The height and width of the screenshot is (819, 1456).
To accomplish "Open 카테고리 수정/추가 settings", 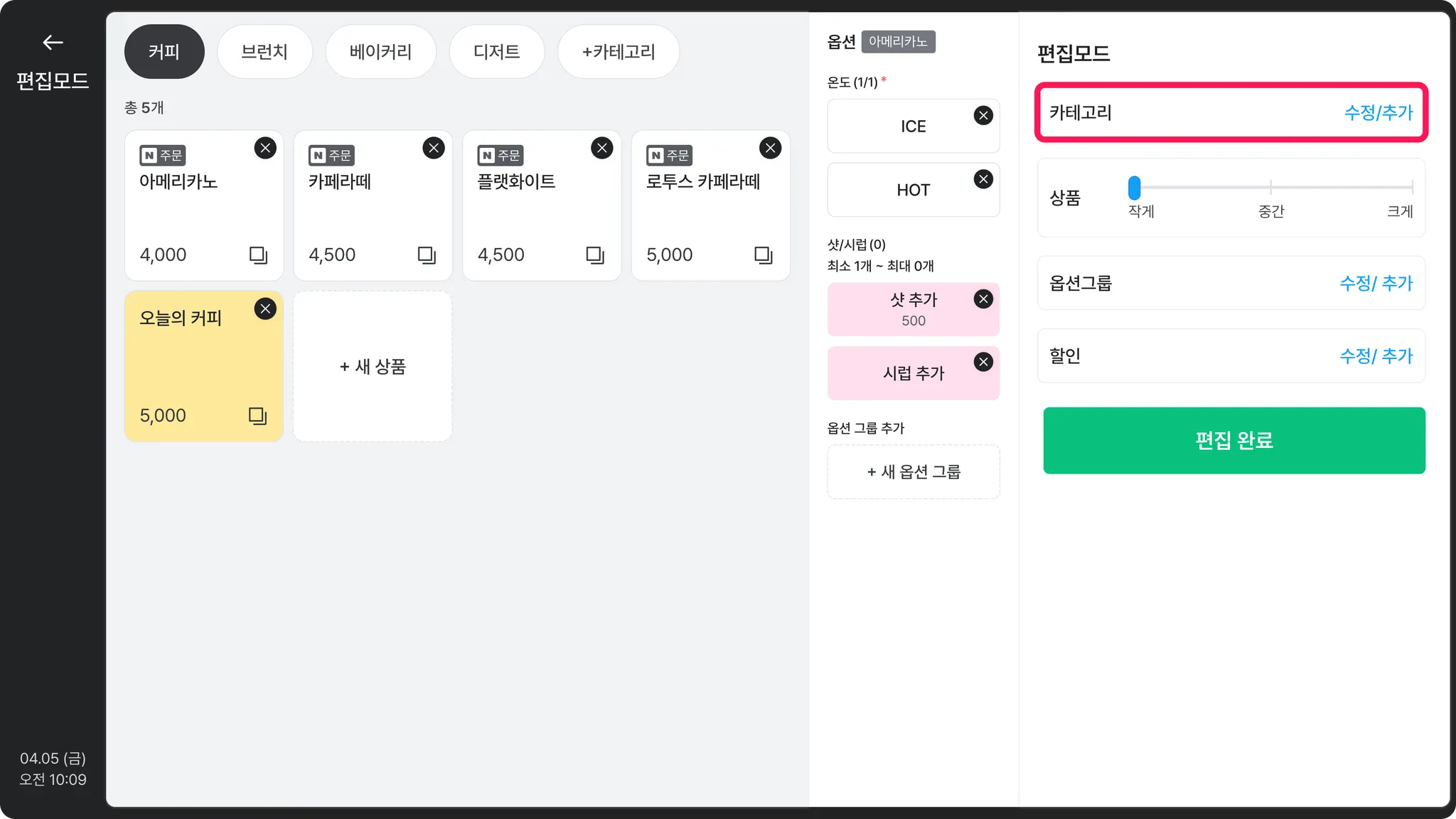I will click(x=1378, y=112).
